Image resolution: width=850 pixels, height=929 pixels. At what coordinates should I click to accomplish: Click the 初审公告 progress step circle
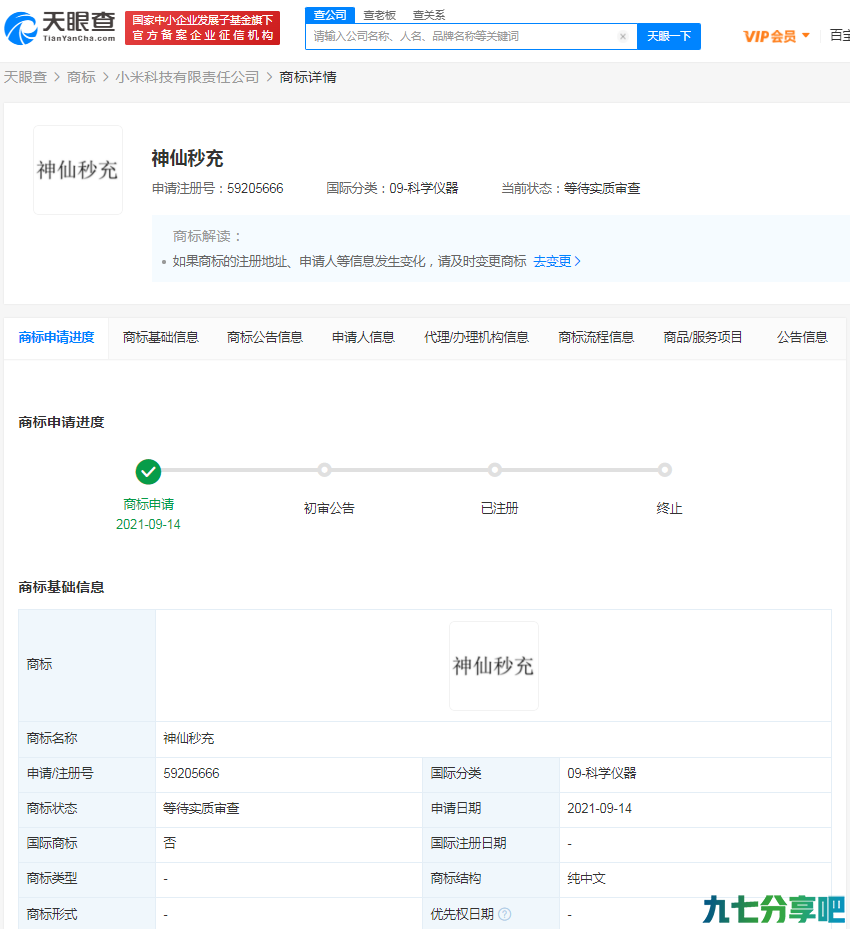324,470
